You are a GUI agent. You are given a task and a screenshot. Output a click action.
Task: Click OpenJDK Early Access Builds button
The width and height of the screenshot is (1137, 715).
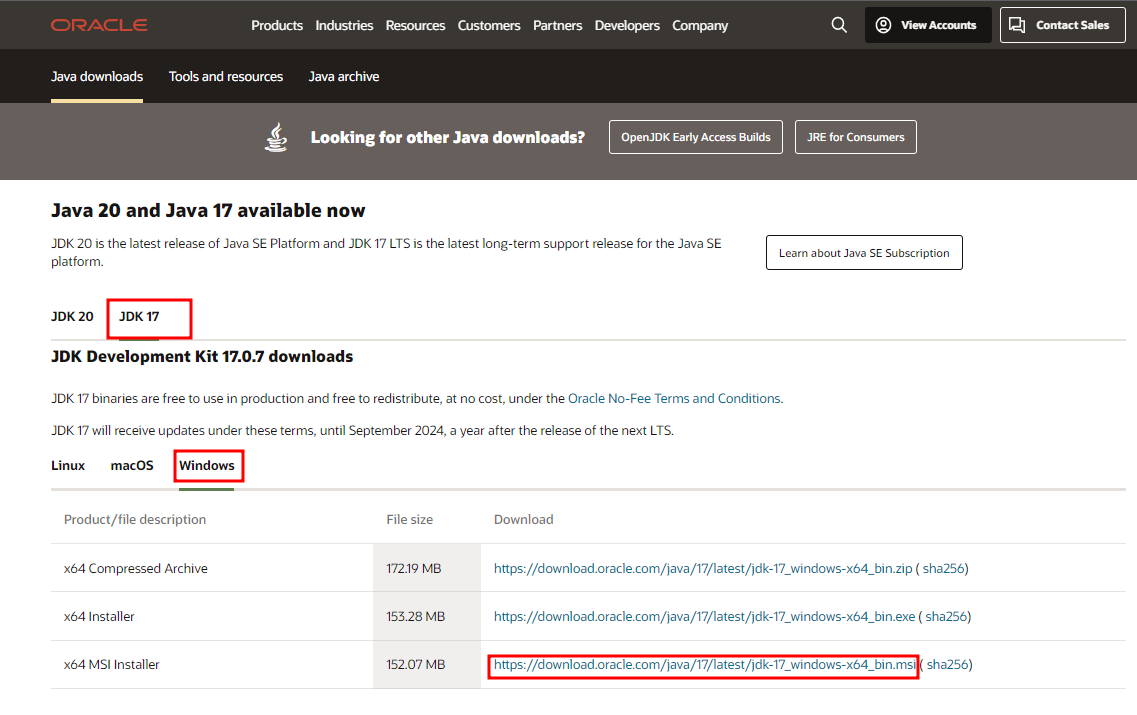[695, 137]
